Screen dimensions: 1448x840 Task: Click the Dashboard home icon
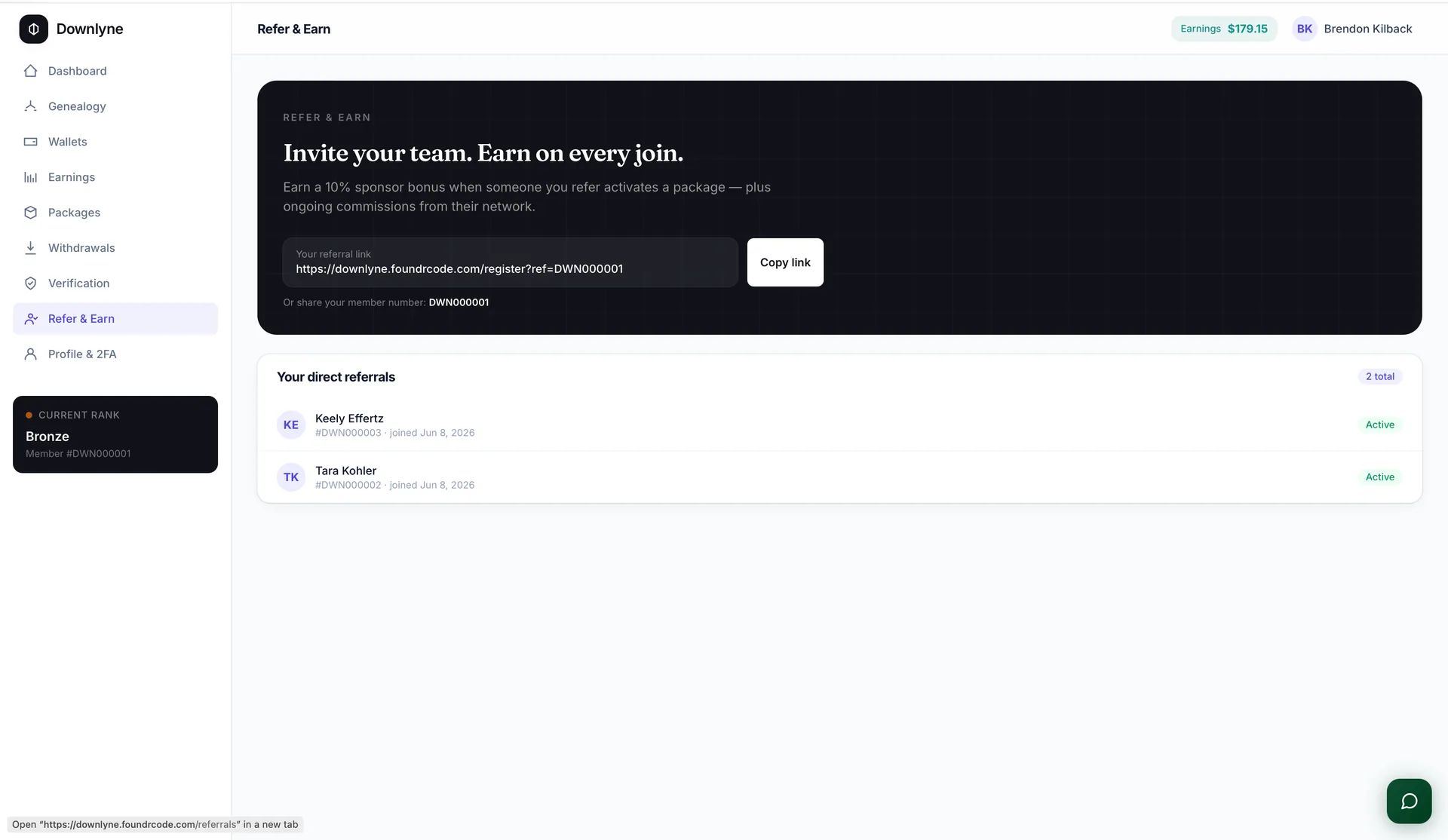click(30, 71)
